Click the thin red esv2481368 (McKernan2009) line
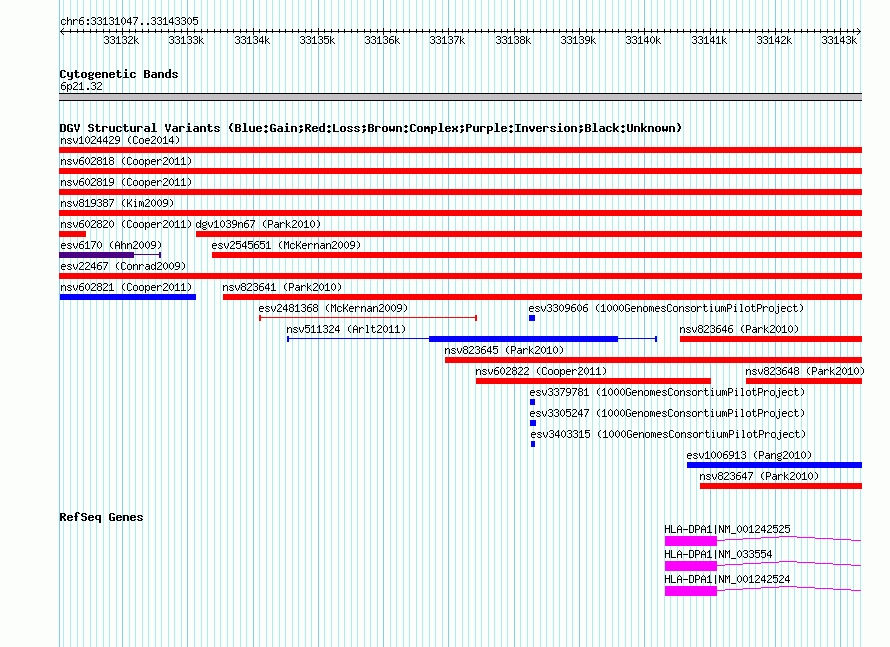The height and width of the screenshot is (647, 890). point(368,318)
